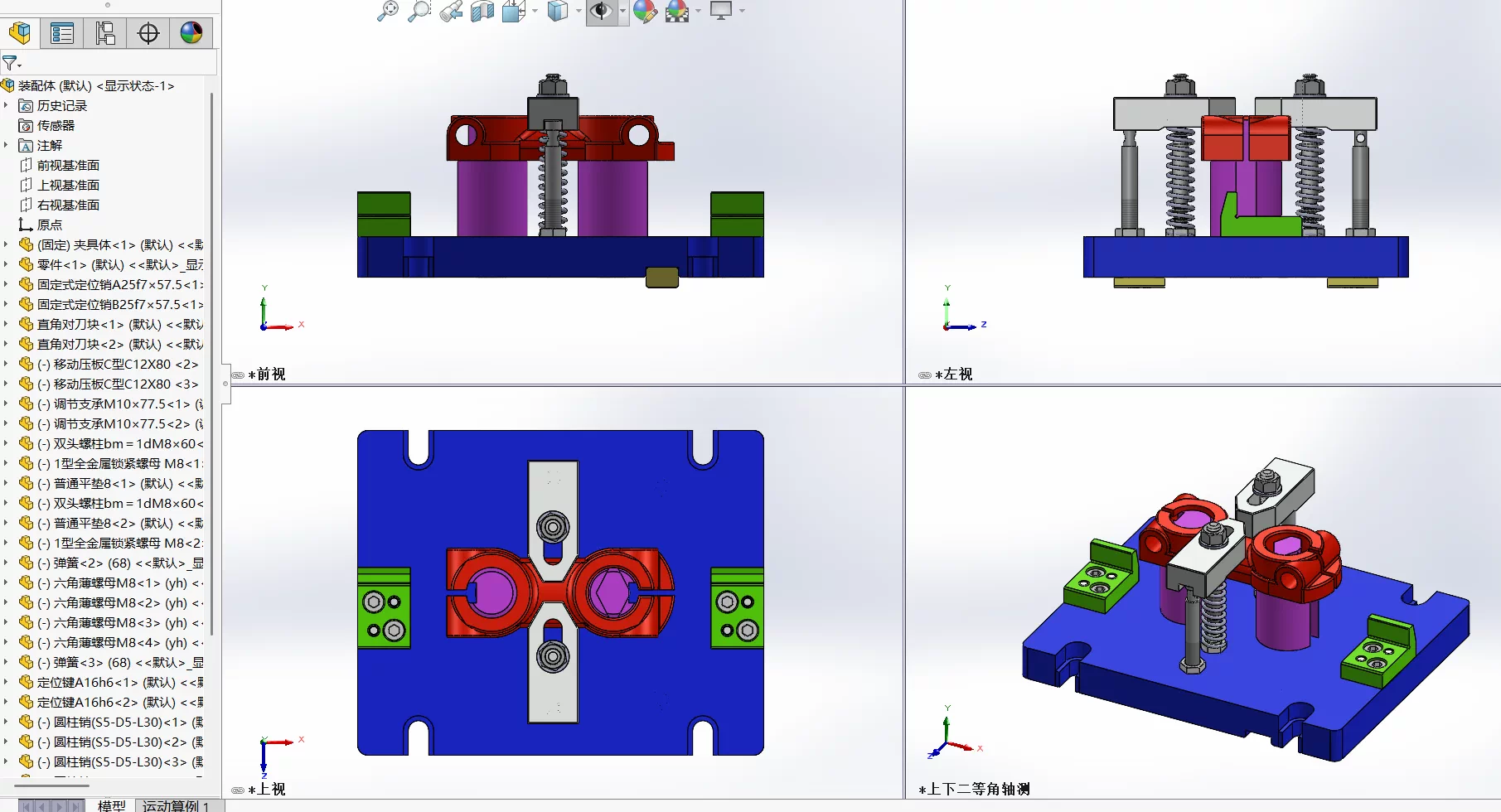This screenshot has height=812, width=1501.
Task: Click the link icon beside *左视
Action: coord(925,375)
